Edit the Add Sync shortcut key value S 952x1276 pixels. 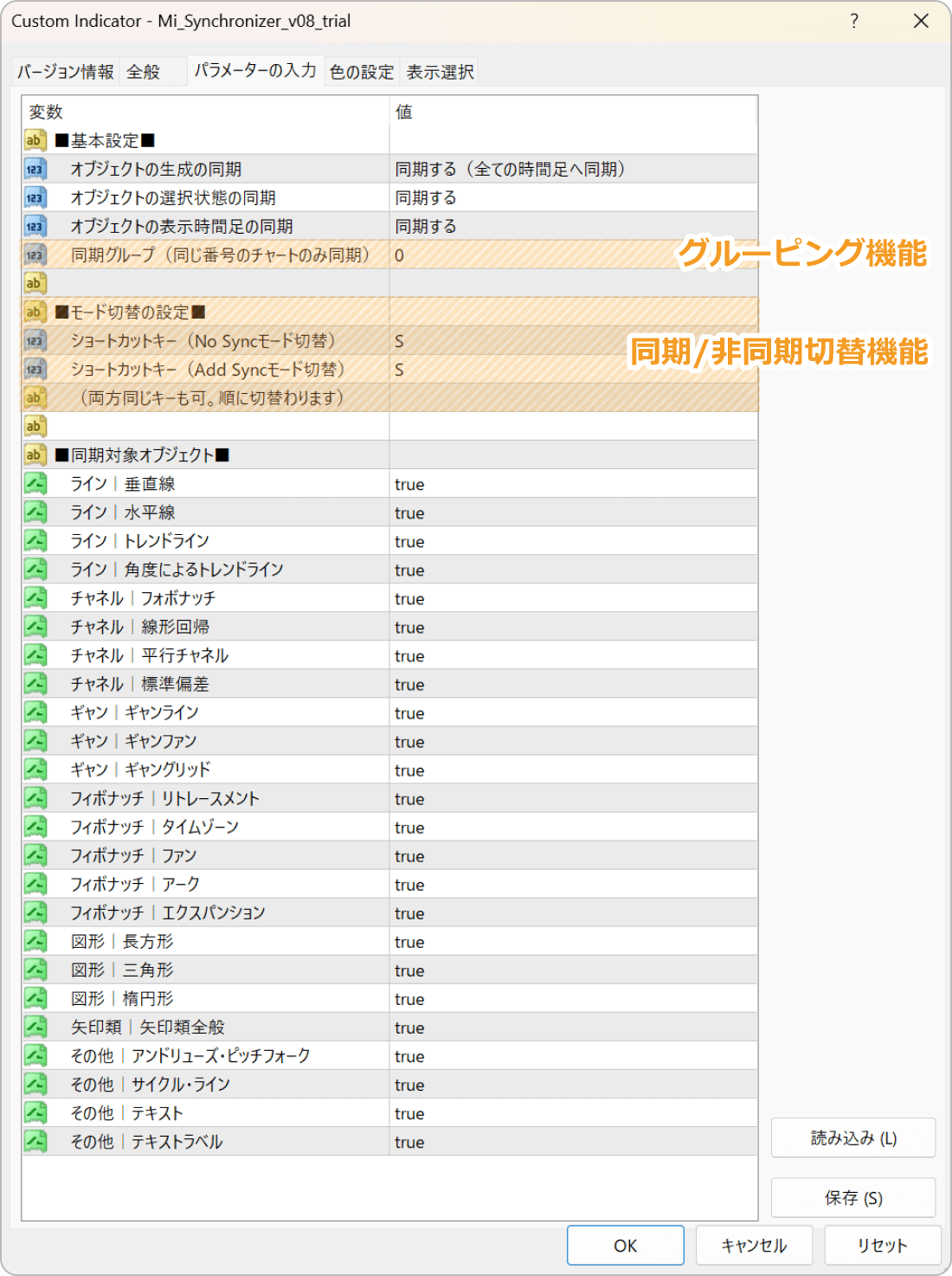(573, 369)
